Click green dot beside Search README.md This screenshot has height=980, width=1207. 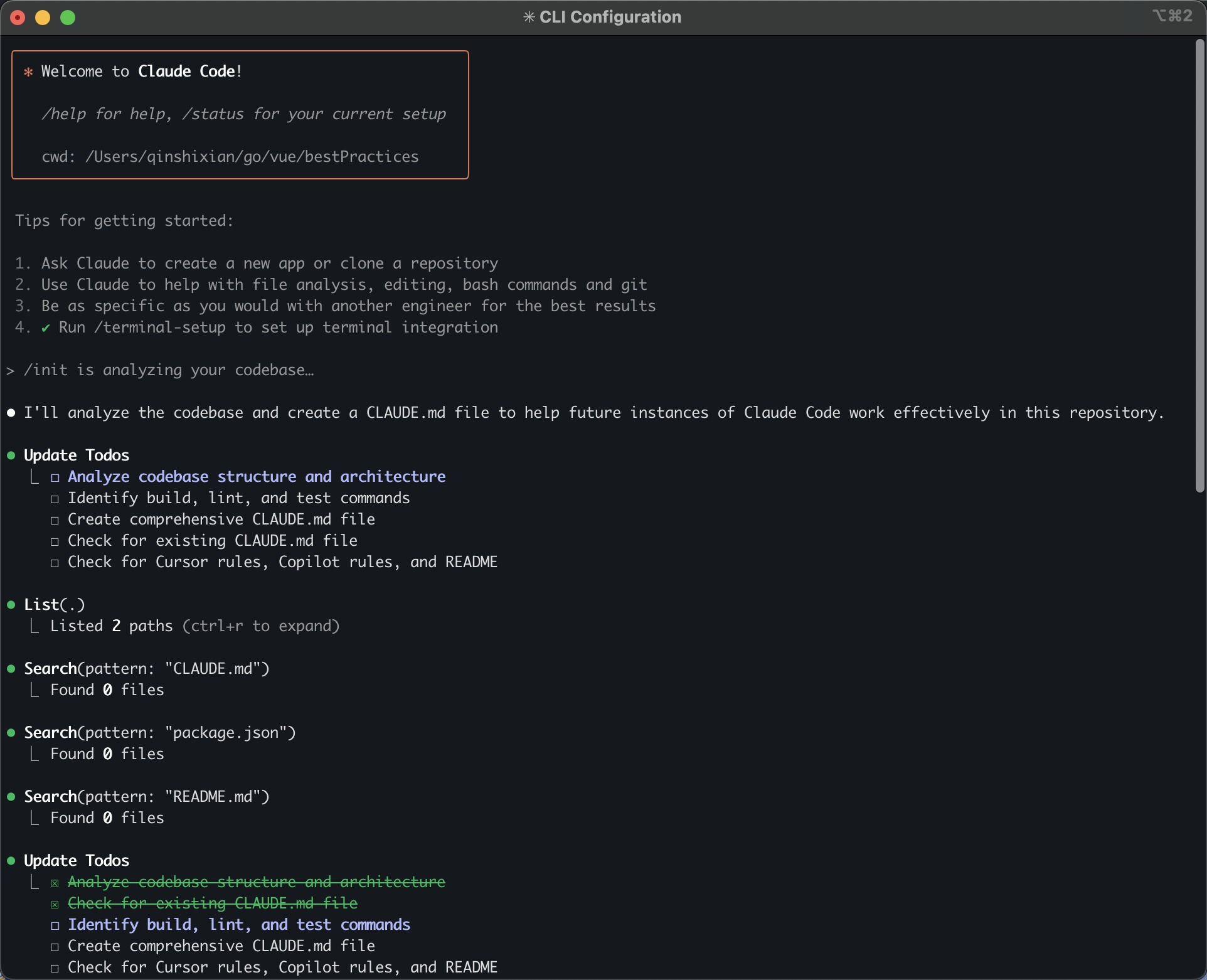tap(11, 797)
